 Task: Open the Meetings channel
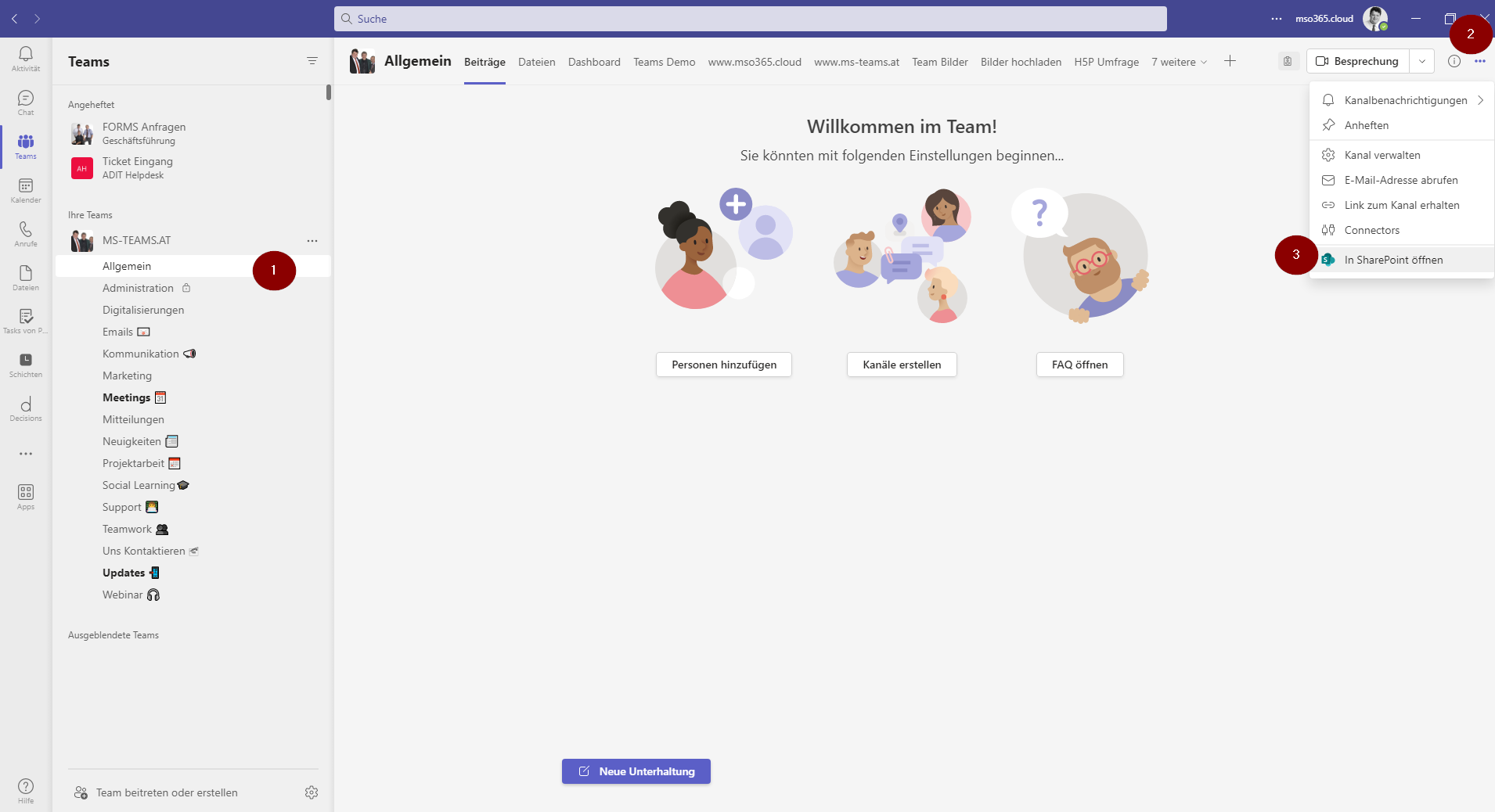pyautogui.click(x=193, y=397)
